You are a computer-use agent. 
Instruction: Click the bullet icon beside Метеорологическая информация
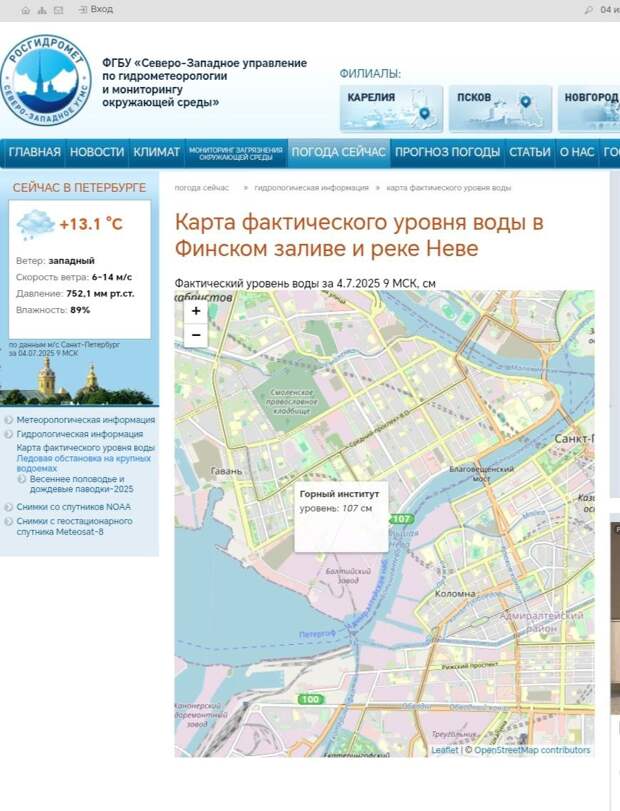pyautogui.click(x=8, y=420)
